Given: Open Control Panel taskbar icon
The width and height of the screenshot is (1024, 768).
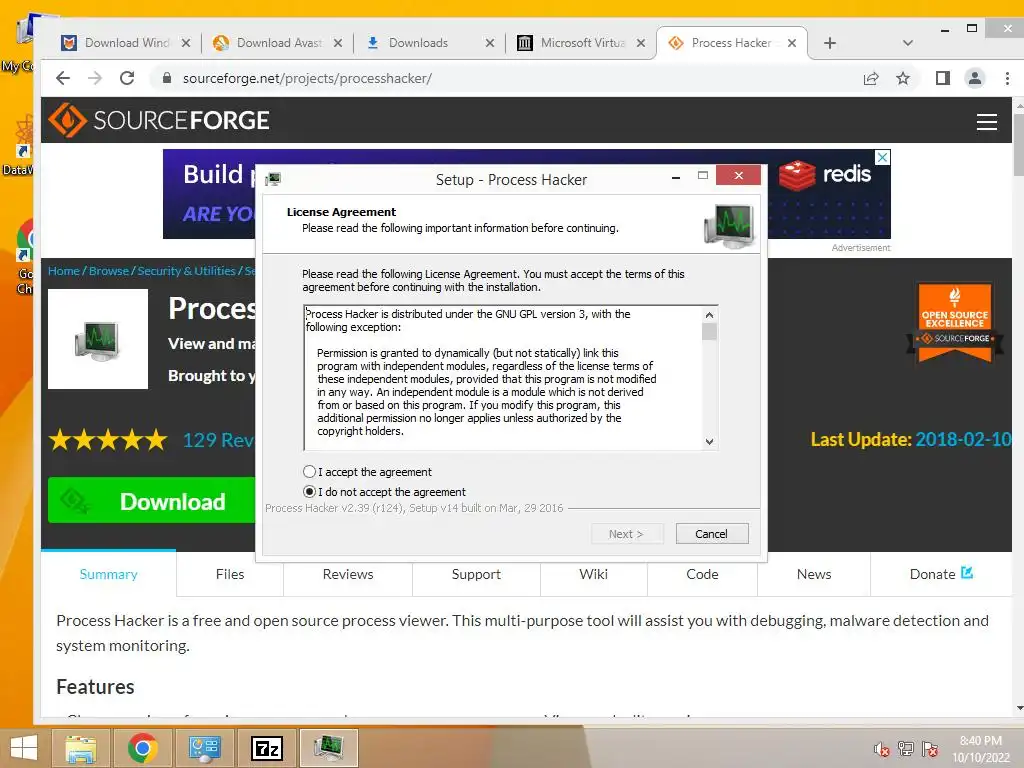Looking at the screenshot, I should pyautogui.click(x=204, y=748).
